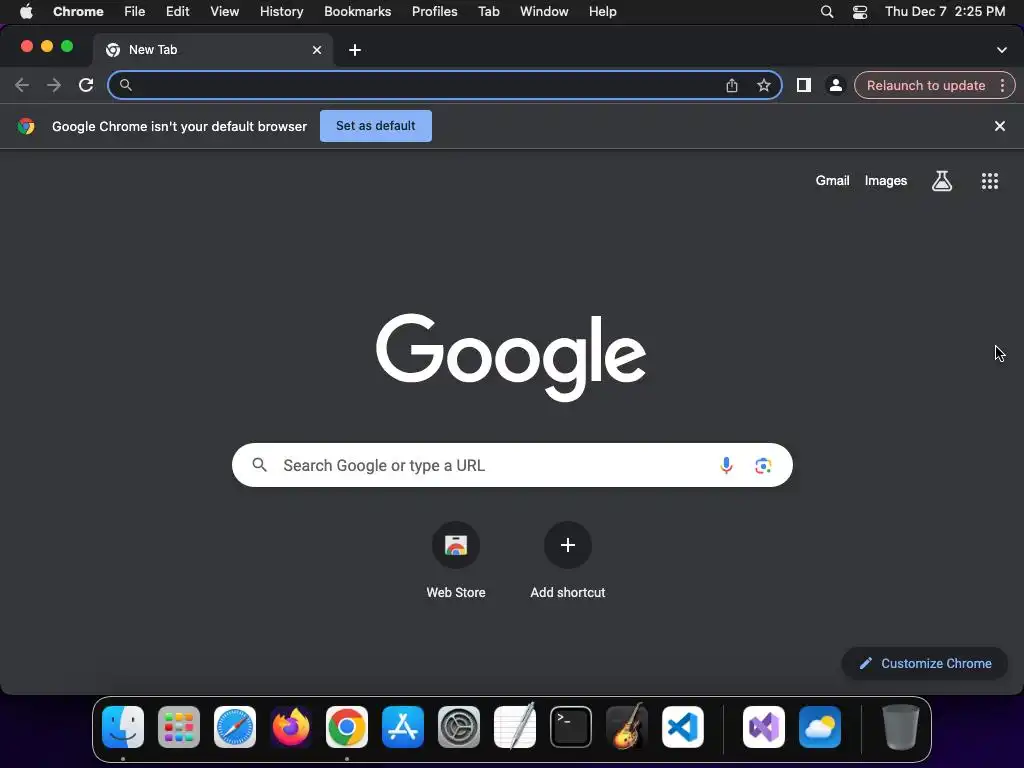Image resolution: width=1024 pixels, height=768 pixels.
Task: Open the History menu
Action: [281, 12]
